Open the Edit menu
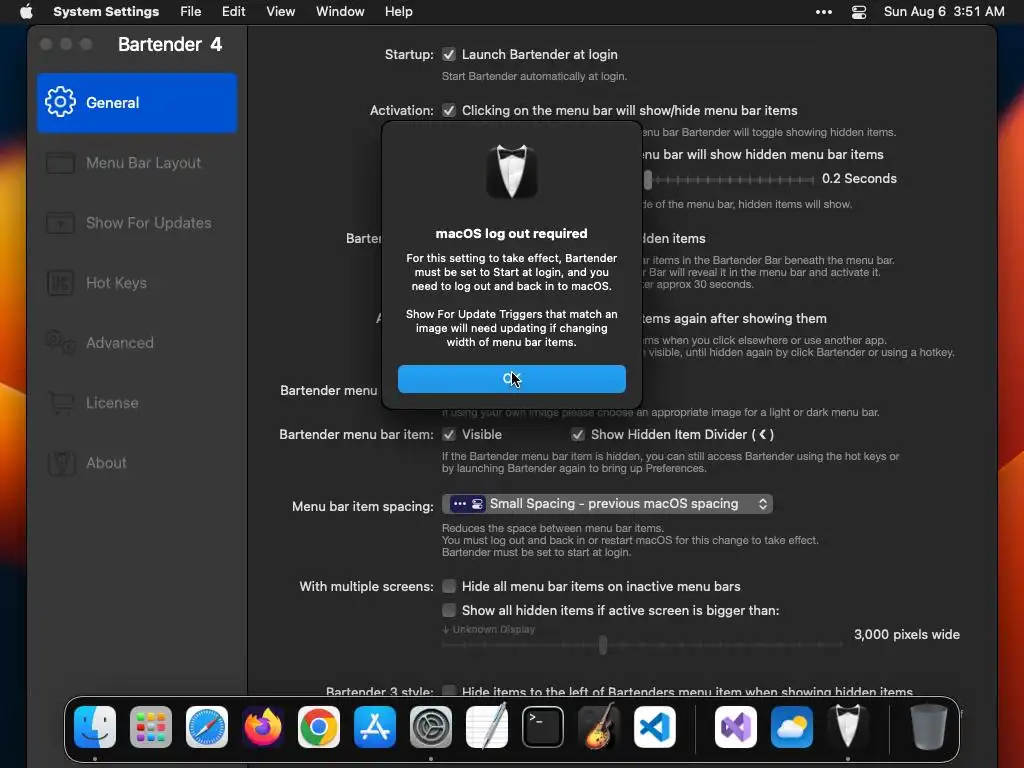The image size is (1024, 768). tap(233, 12)
